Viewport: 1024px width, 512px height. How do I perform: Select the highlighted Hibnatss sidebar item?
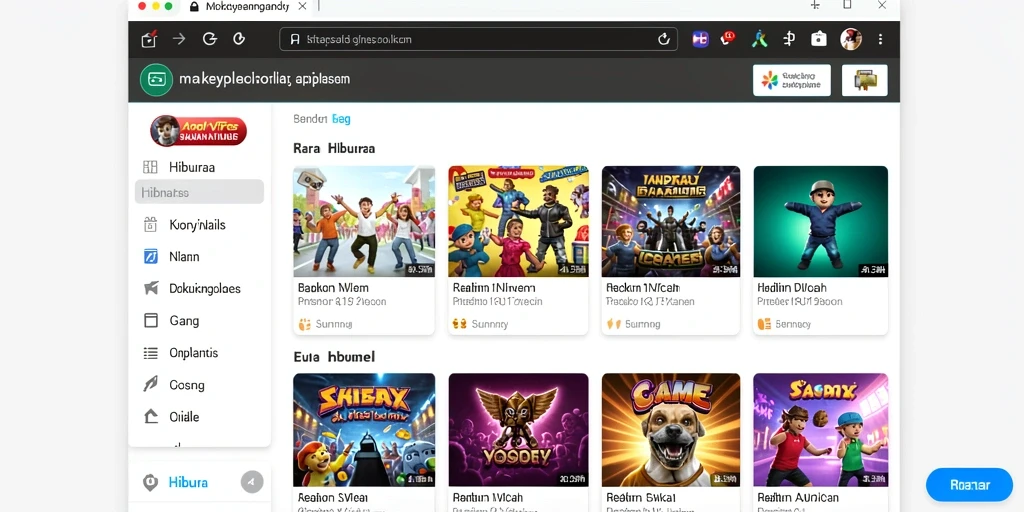(x=199, y=192)
